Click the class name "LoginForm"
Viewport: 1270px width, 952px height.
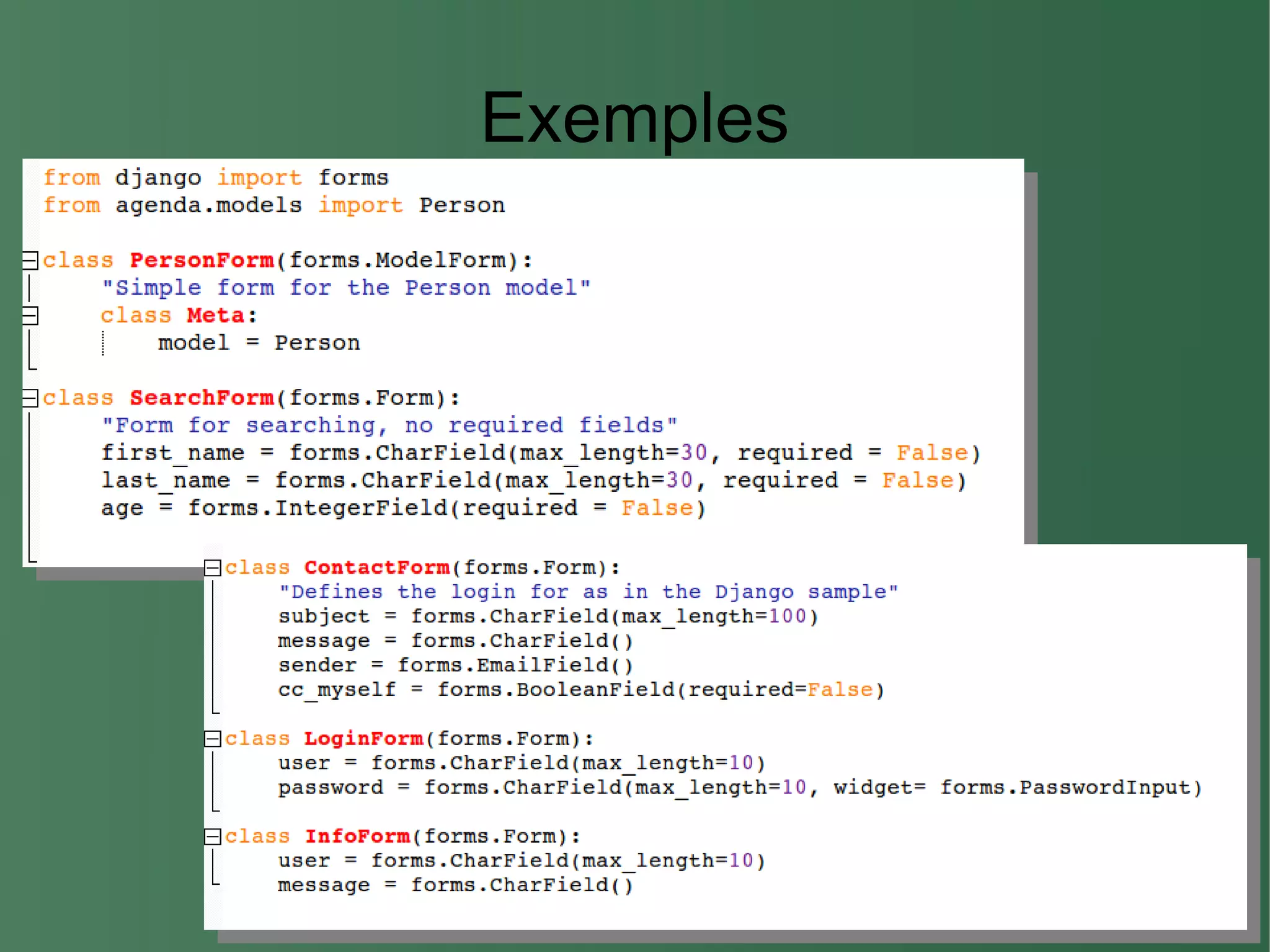364,739
